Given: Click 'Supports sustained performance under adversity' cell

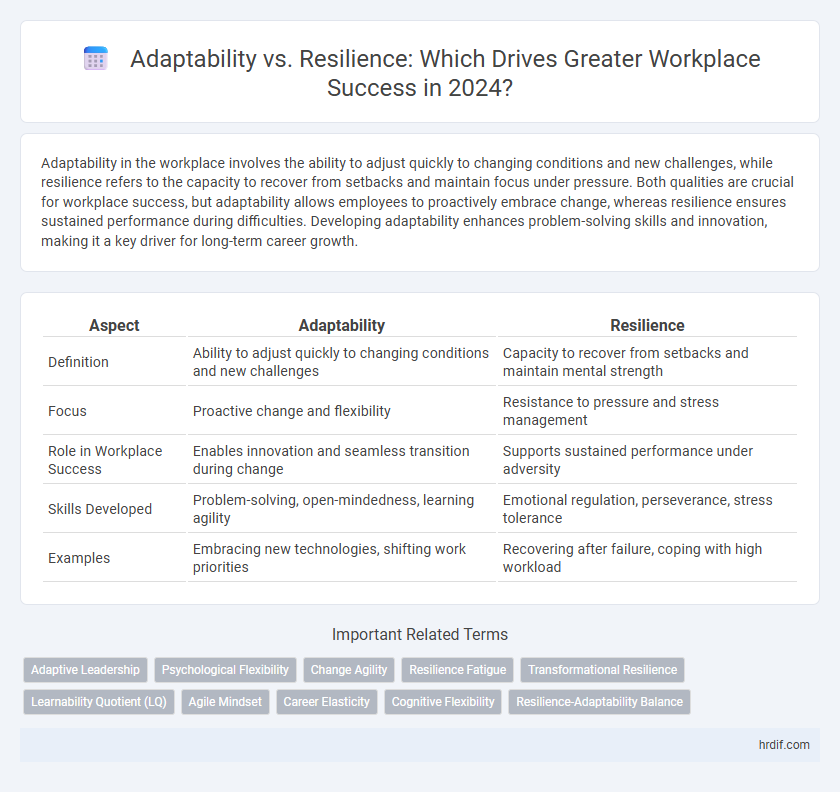Looking at the screenshot, I should pyautogui.click(x=647, y=460).
